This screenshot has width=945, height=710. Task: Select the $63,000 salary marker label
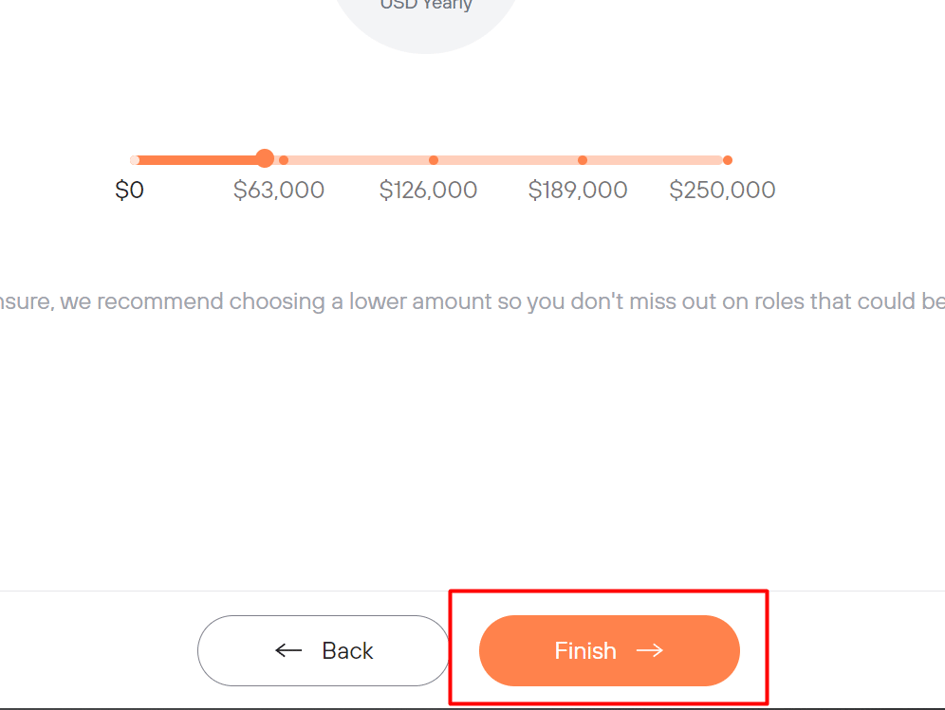click(x=278, y=189)
